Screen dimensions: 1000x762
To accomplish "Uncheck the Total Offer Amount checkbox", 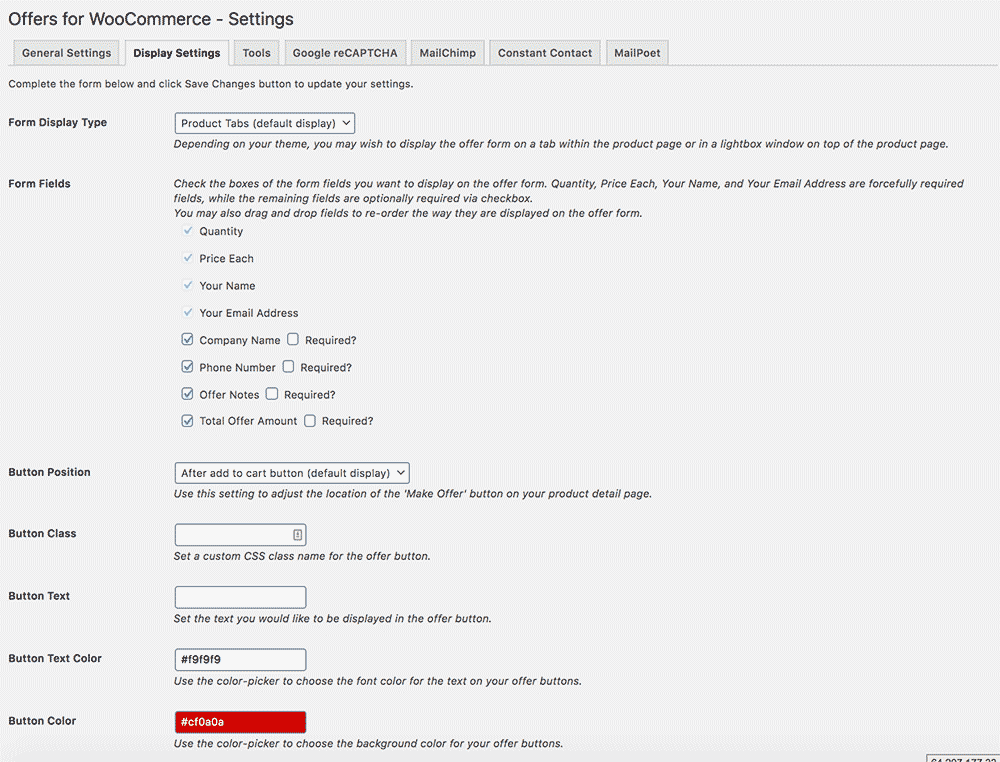I will pos(187,421).
